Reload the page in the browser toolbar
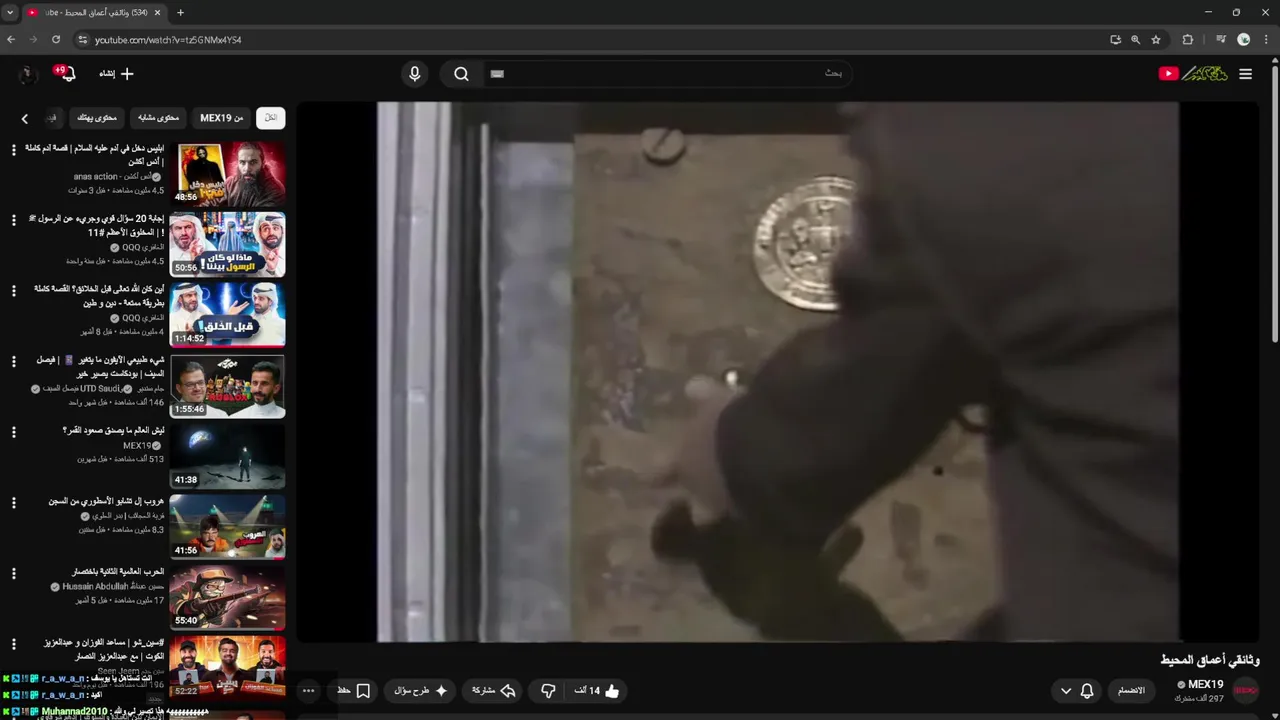The height and width of the screenshot is (720, 1280). coord(56,40)
